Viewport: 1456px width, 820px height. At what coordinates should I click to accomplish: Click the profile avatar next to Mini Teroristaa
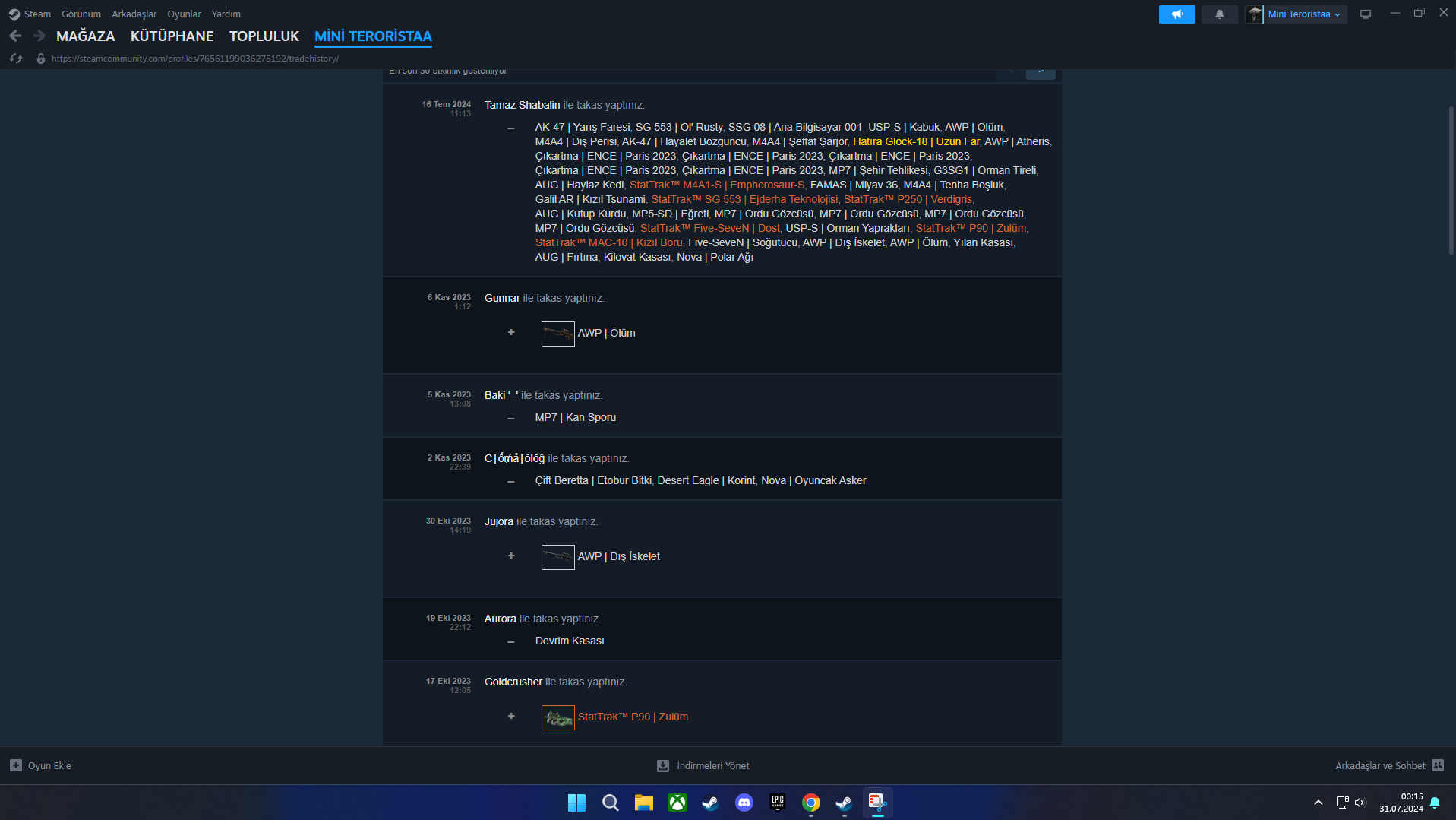[x=1255, y=14]
